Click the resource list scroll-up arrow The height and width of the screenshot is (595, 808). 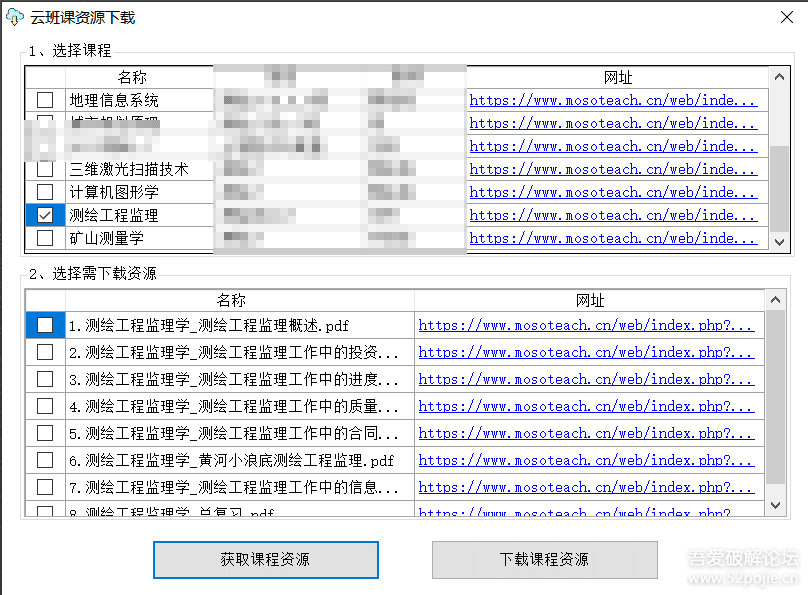pyautogui.click(x=775, y=300)
